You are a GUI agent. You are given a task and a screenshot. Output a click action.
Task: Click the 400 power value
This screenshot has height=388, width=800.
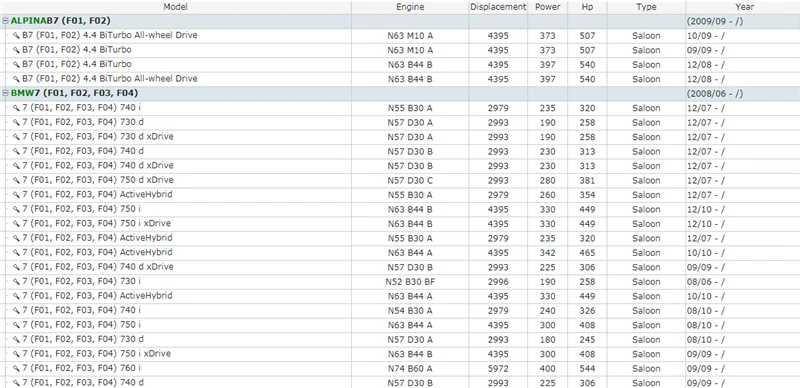[x=547, y=369]
